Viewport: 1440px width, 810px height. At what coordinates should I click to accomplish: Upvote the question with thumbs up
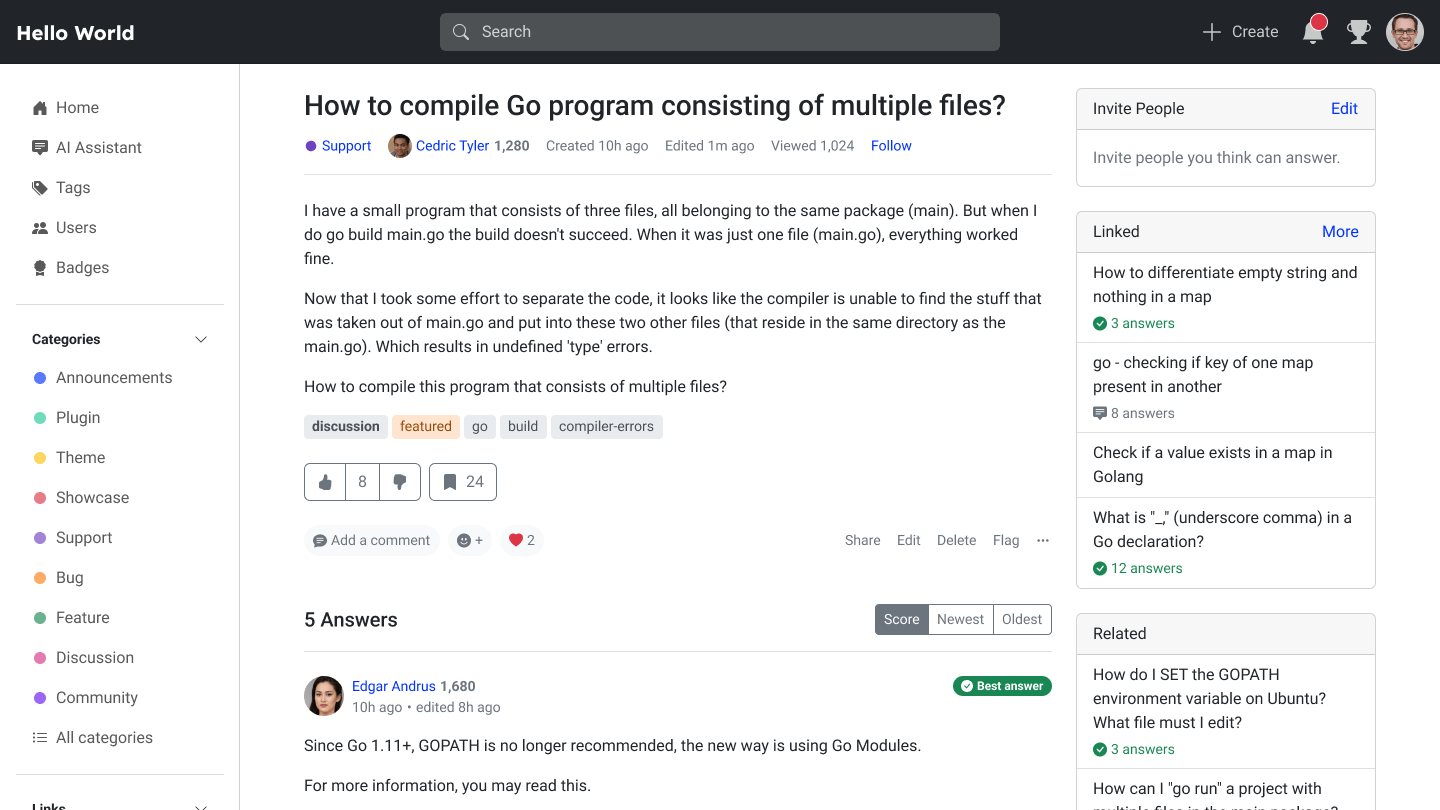(325, 482)
